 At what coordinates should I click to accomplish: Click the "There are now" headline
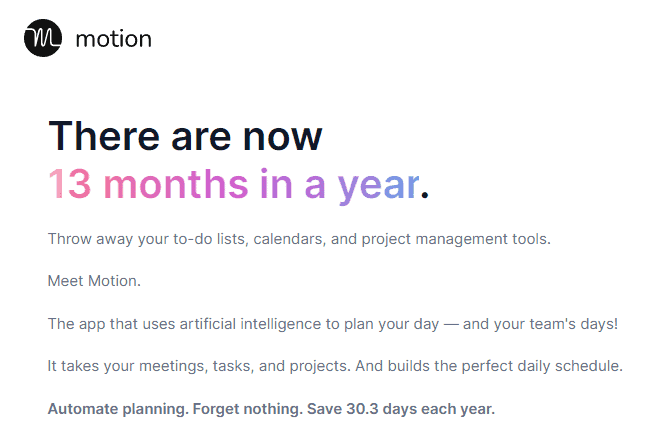(185, 137)
